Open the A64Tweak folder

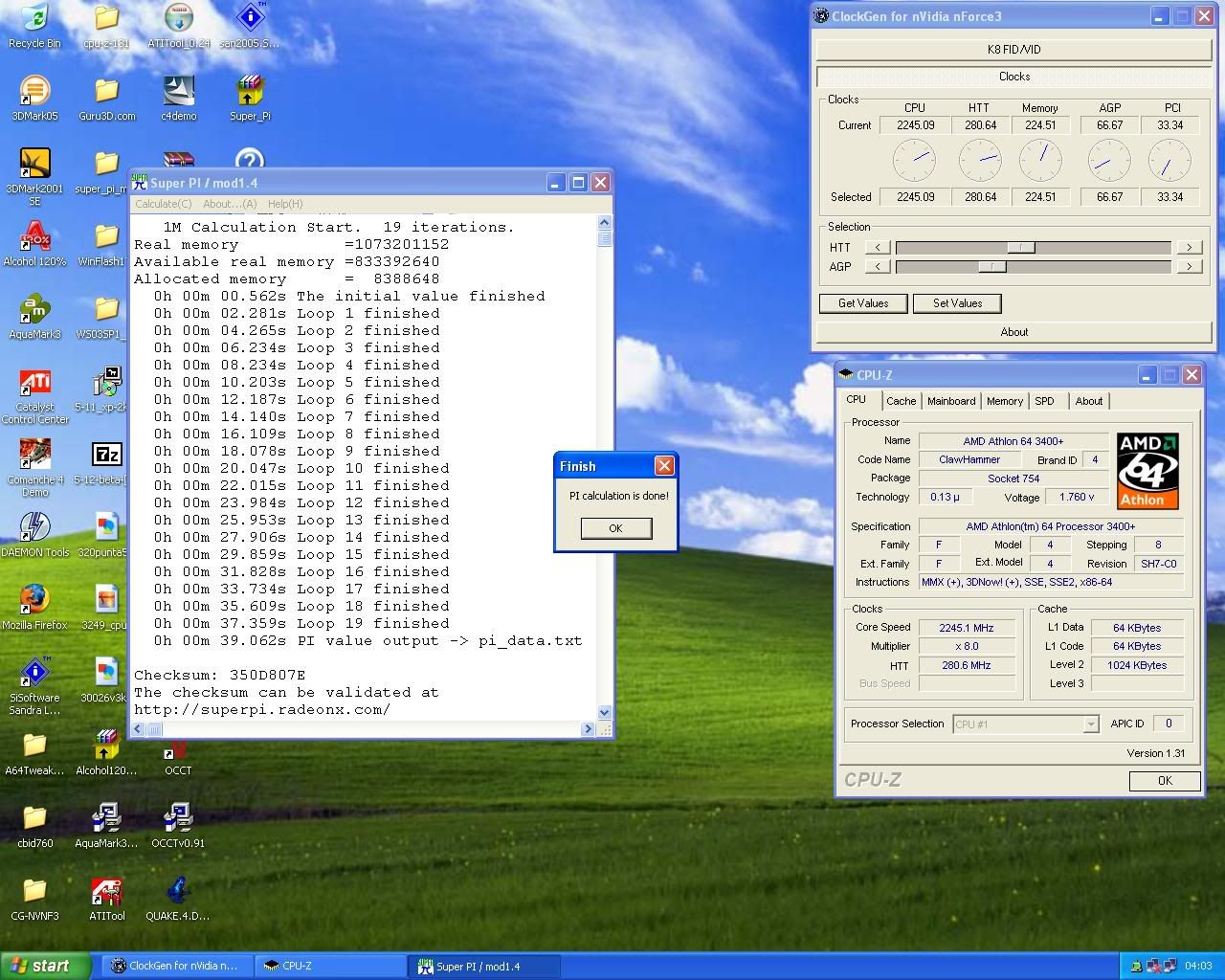34,753
